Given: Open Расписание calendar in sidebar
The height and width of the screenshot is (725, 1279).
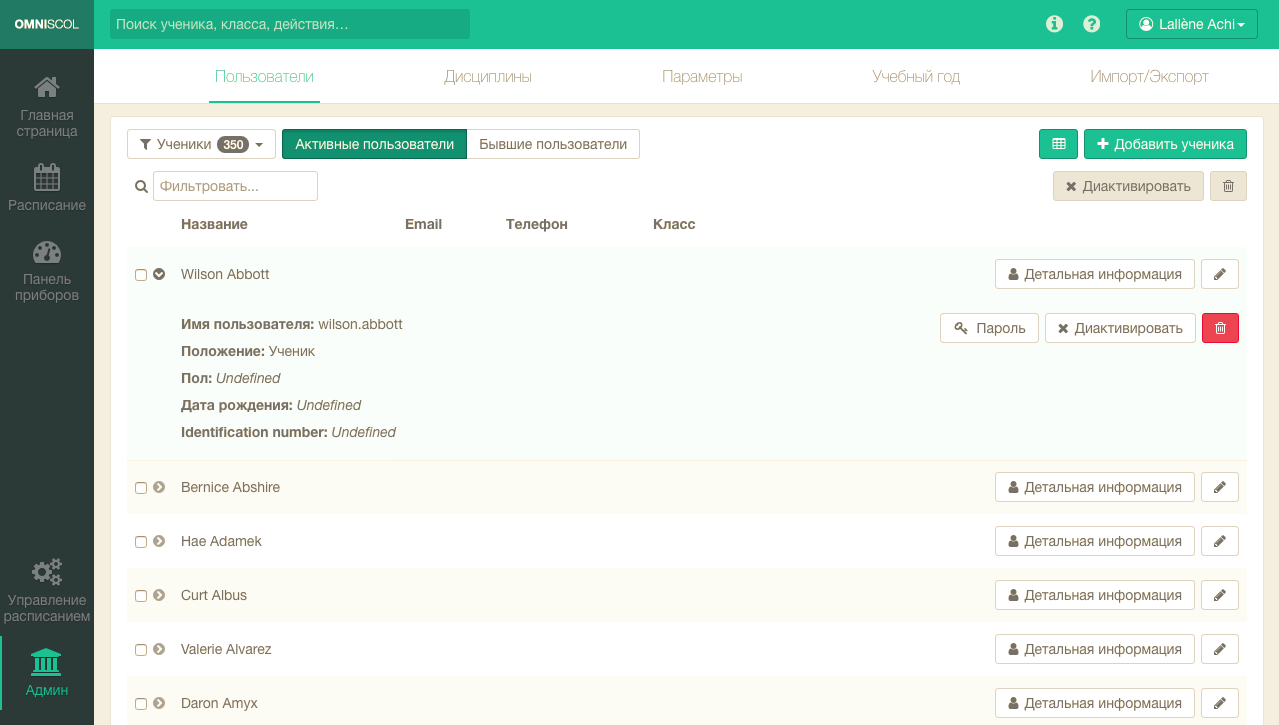Looking at the screenshot, I should (47, 178).
